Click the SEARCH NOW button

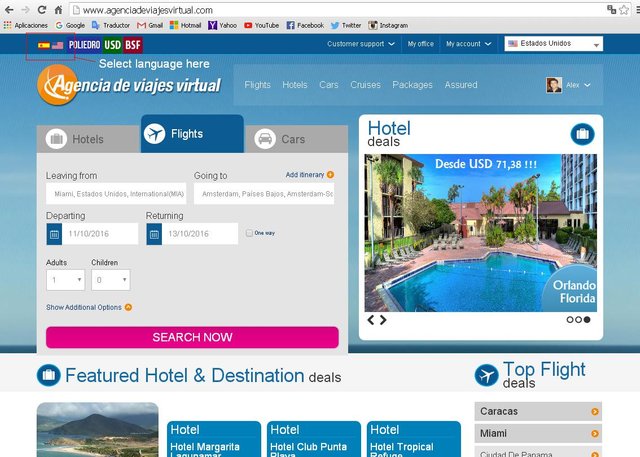[x=192, y=337]
